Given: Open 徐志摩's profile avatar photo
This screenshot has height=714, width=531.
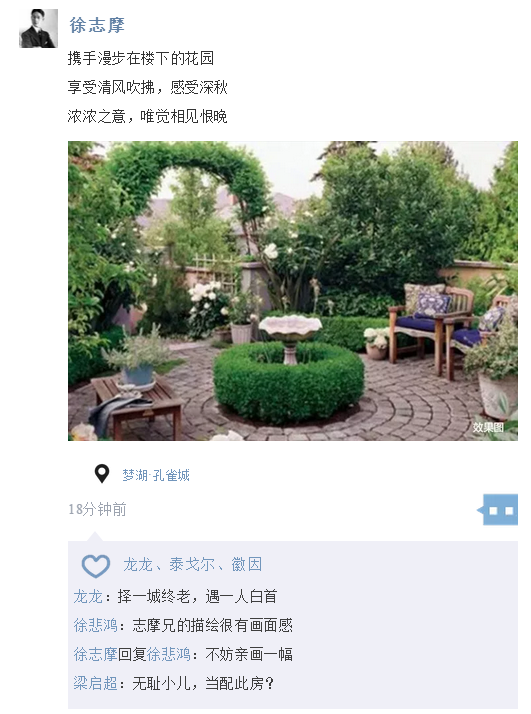Looking at the screenshot, I should [x=38, y=28].
